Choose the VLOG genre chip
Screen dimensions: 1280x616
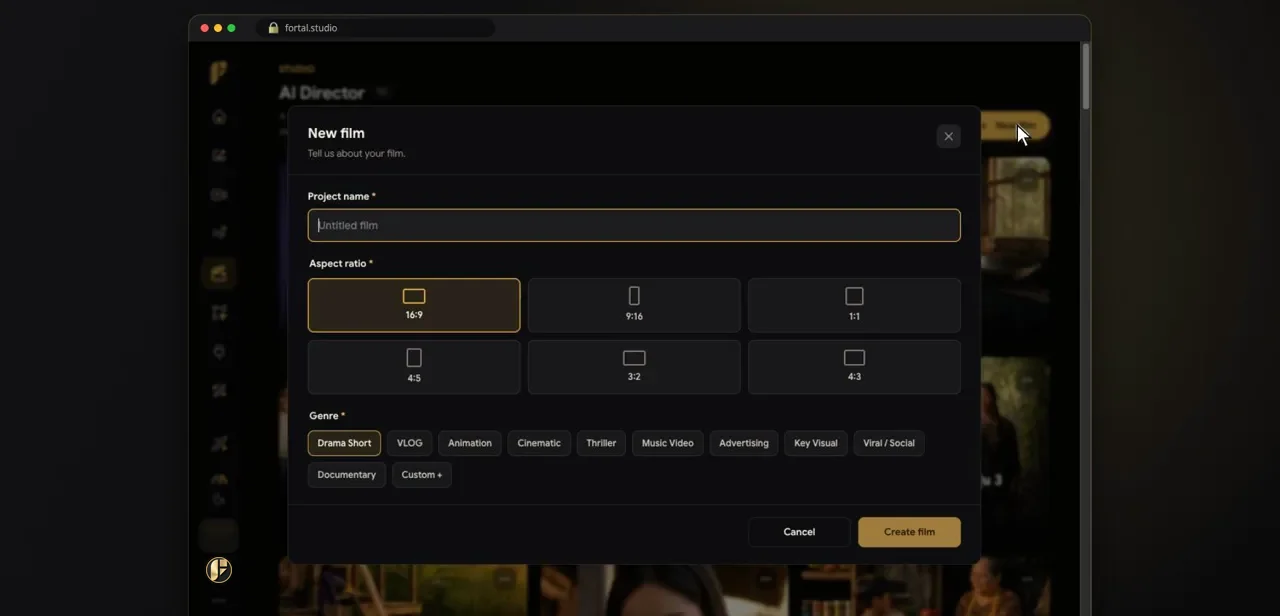point(409,443)
